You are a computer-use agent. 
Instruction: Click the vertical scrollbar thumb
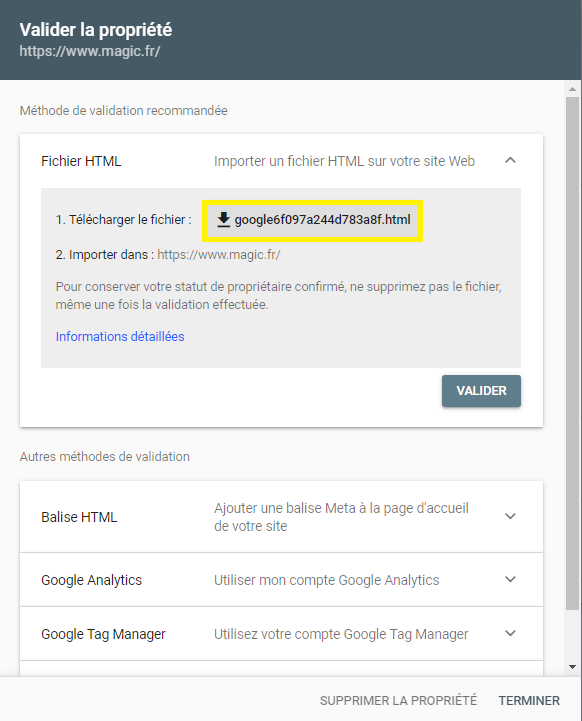[x=572, y=353]
